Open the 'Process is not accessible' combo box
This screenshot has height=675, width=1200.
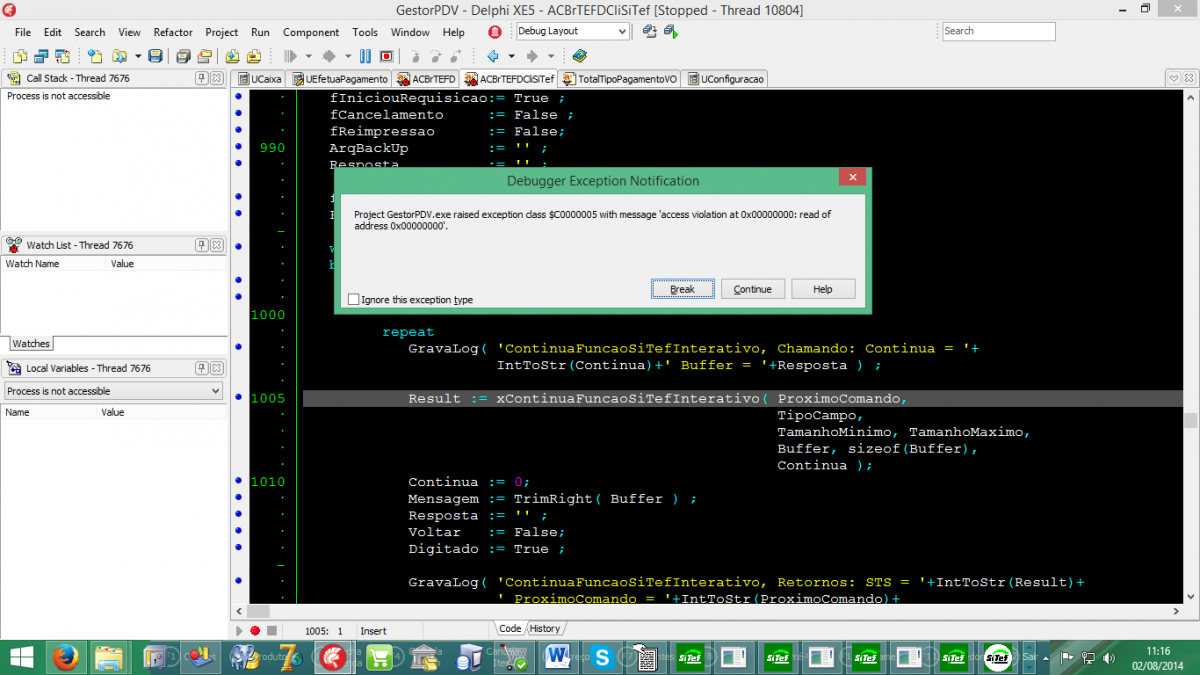(x=113, y=391)
